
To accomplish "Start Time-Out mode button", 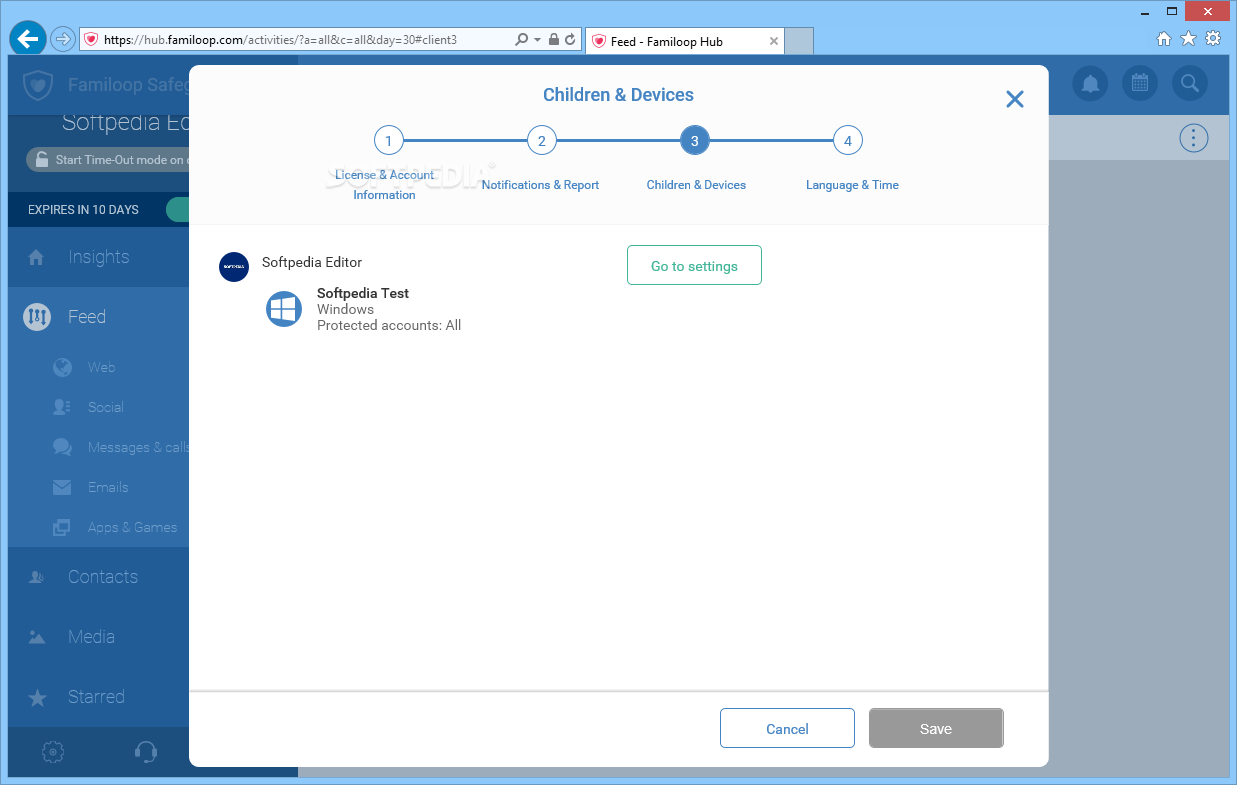I will pos(108,159).
